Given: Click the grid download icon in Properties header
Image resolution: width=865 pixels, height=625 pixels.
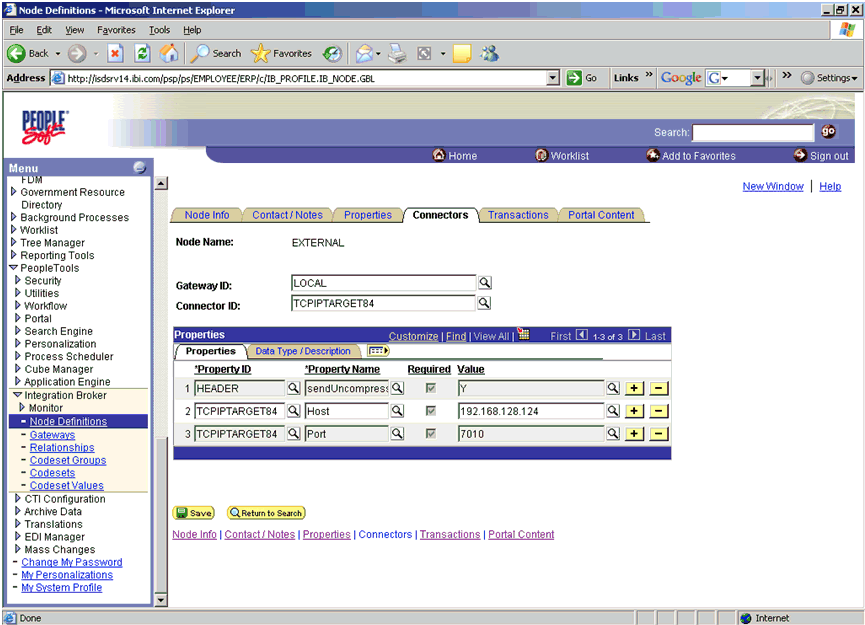Looking at the screenshot, I should click(x=522, y=335).
